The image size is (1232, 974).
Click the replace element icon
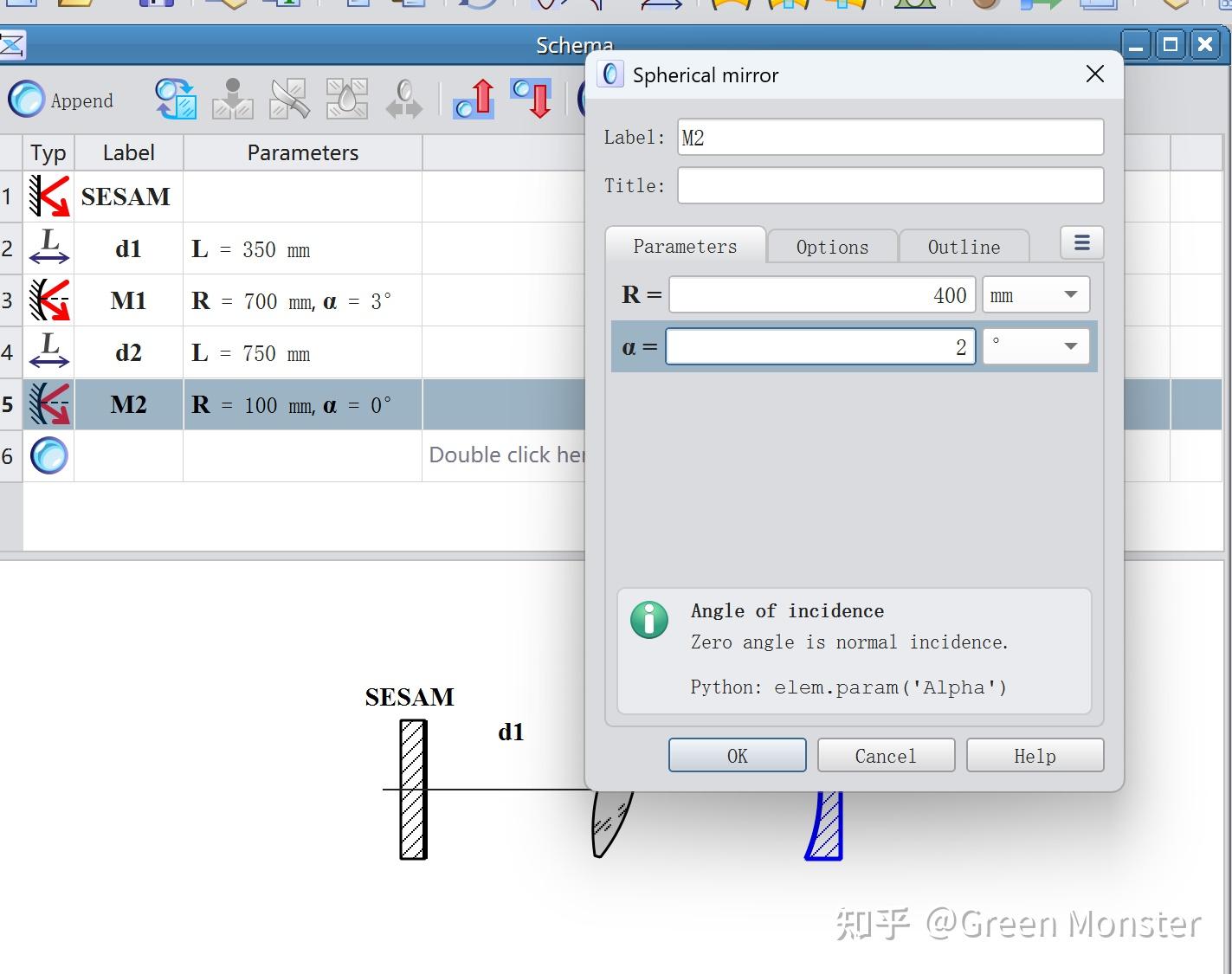click(176, 99)
